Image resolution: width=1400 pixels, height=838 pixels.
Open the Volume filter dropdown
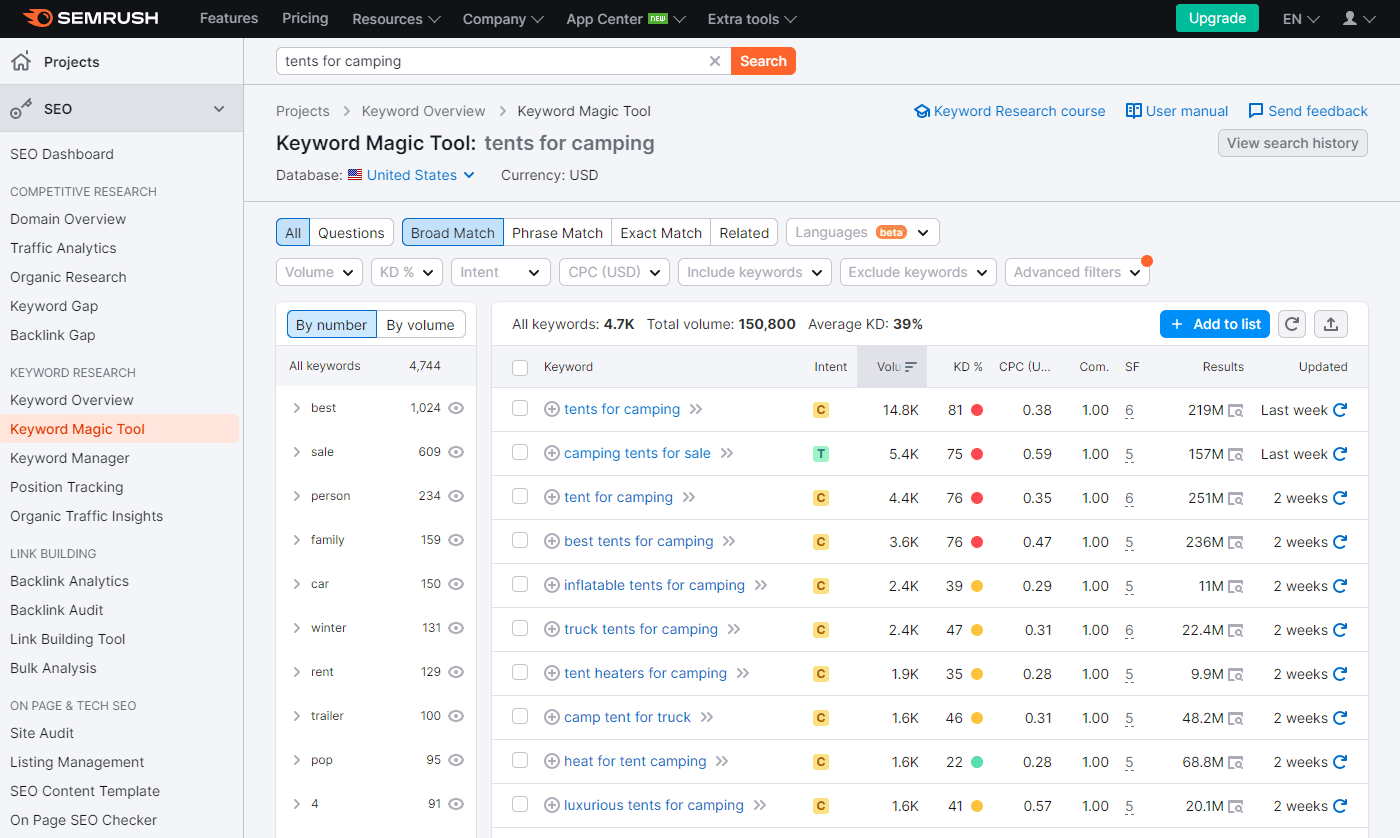tap(319, 272)
